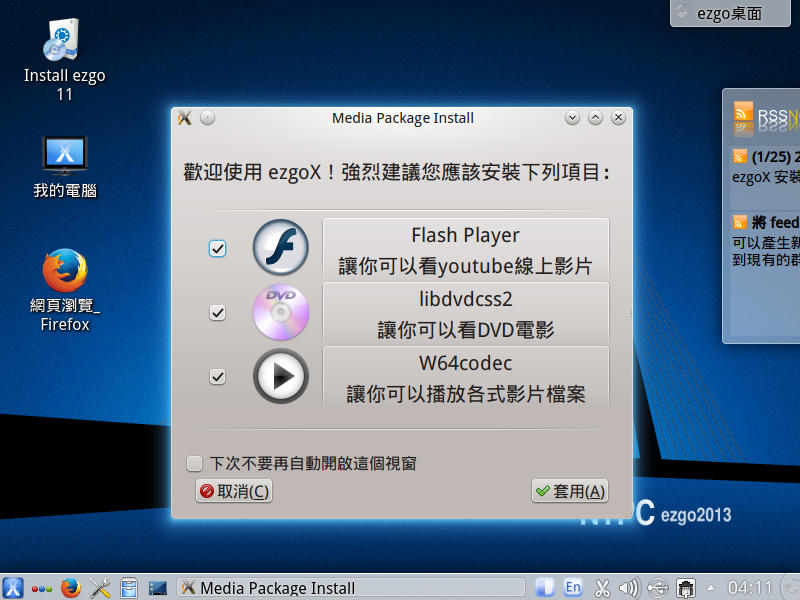Open the file cabinet icon in the taskbar

(129, 588)
